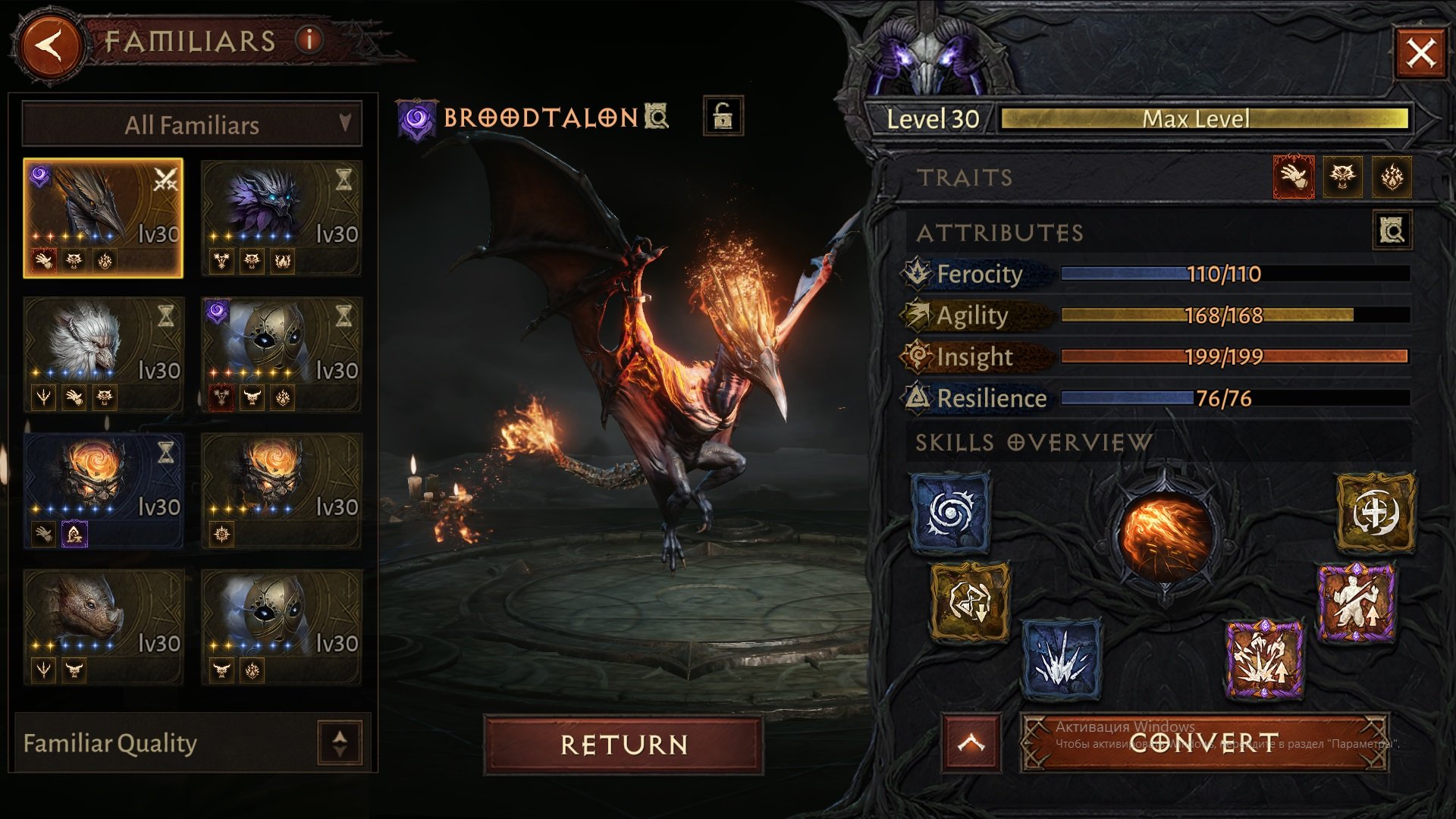1456x819 pixels.
Task: Open the All Familiars filter dropdown
Action: pyautogui.click(x=193, y=124)
